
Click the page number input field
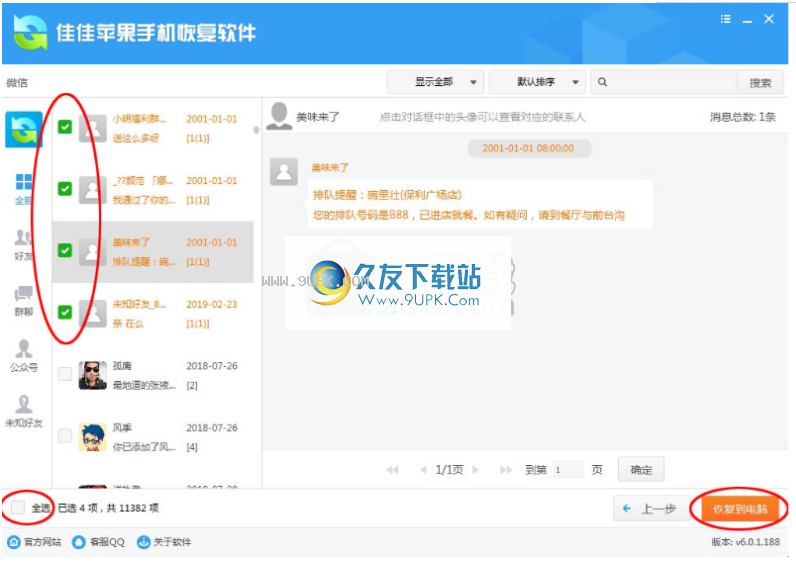[568, 470]
